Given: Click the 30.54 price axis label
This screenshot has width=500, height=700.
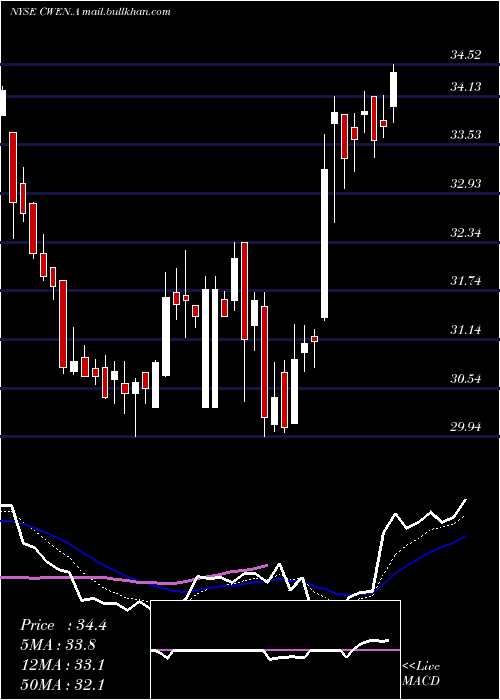Looking at the screenshot, I should pyautogui.click(x=466, y=379).
